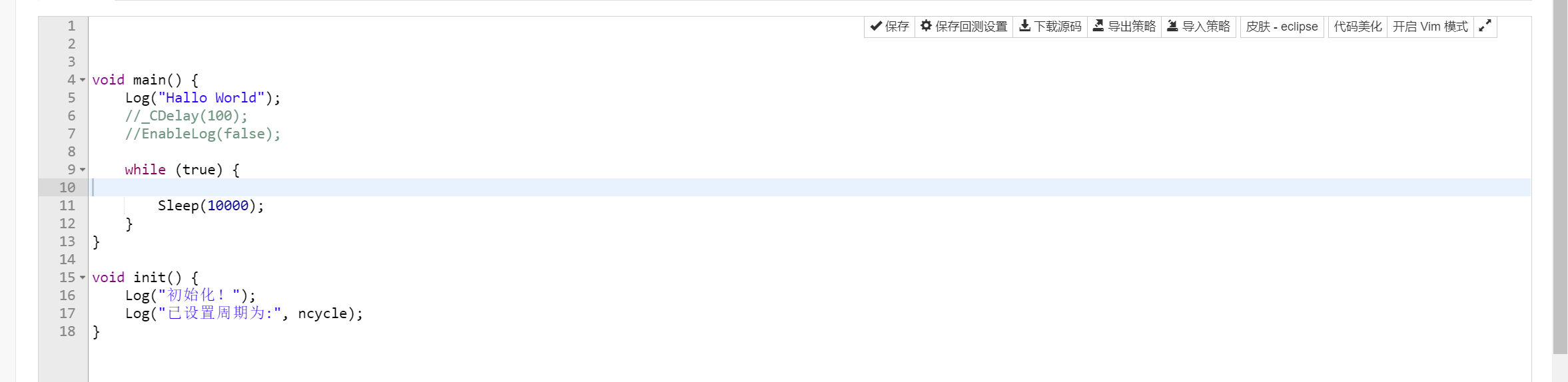Export the strategy using 导出策略
Image resolution: width=1568 pixels, height=382 pixels.
tap(1124, 27)
